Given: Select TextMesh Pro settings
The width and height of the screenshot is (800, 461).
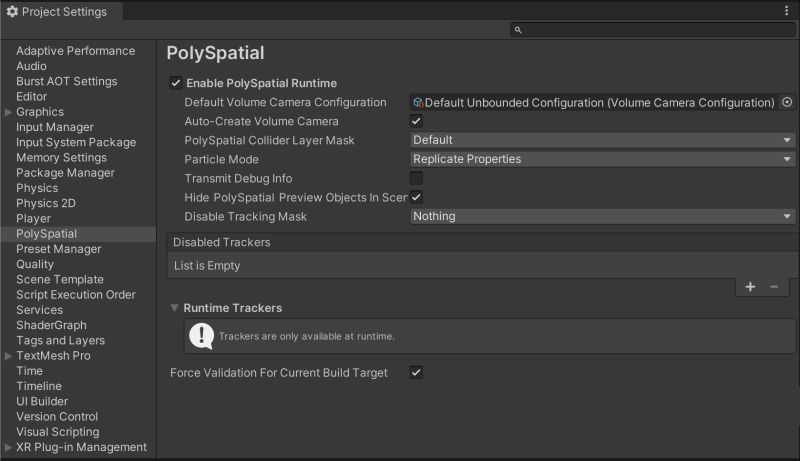Looking at the screenshot, I should [x=53, y=356].
